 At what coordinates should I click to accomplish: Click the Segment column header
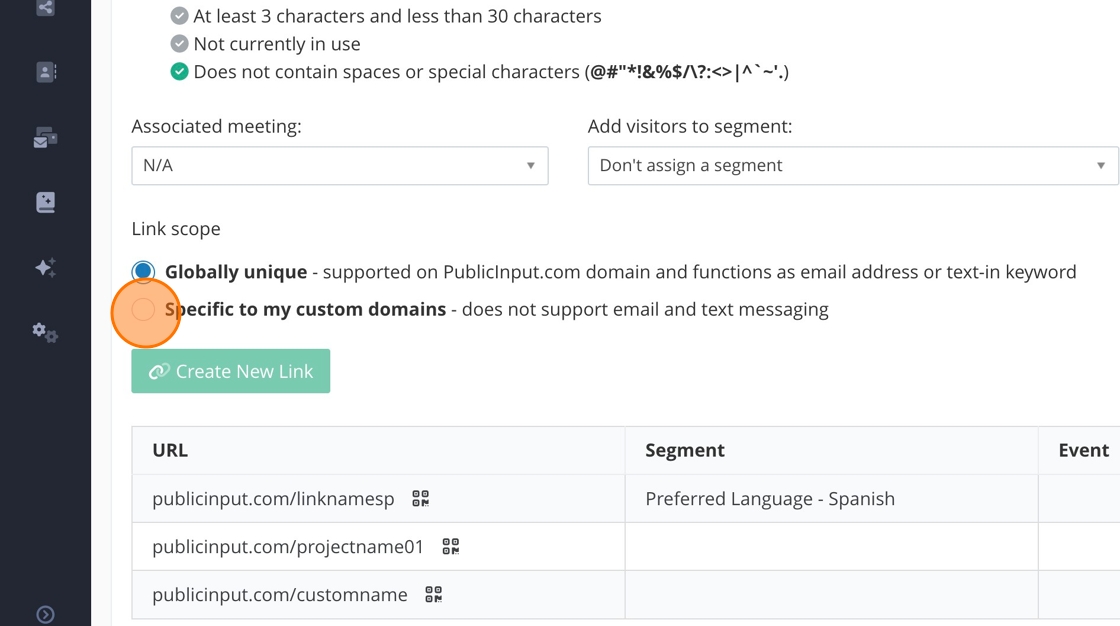[685, 450]
